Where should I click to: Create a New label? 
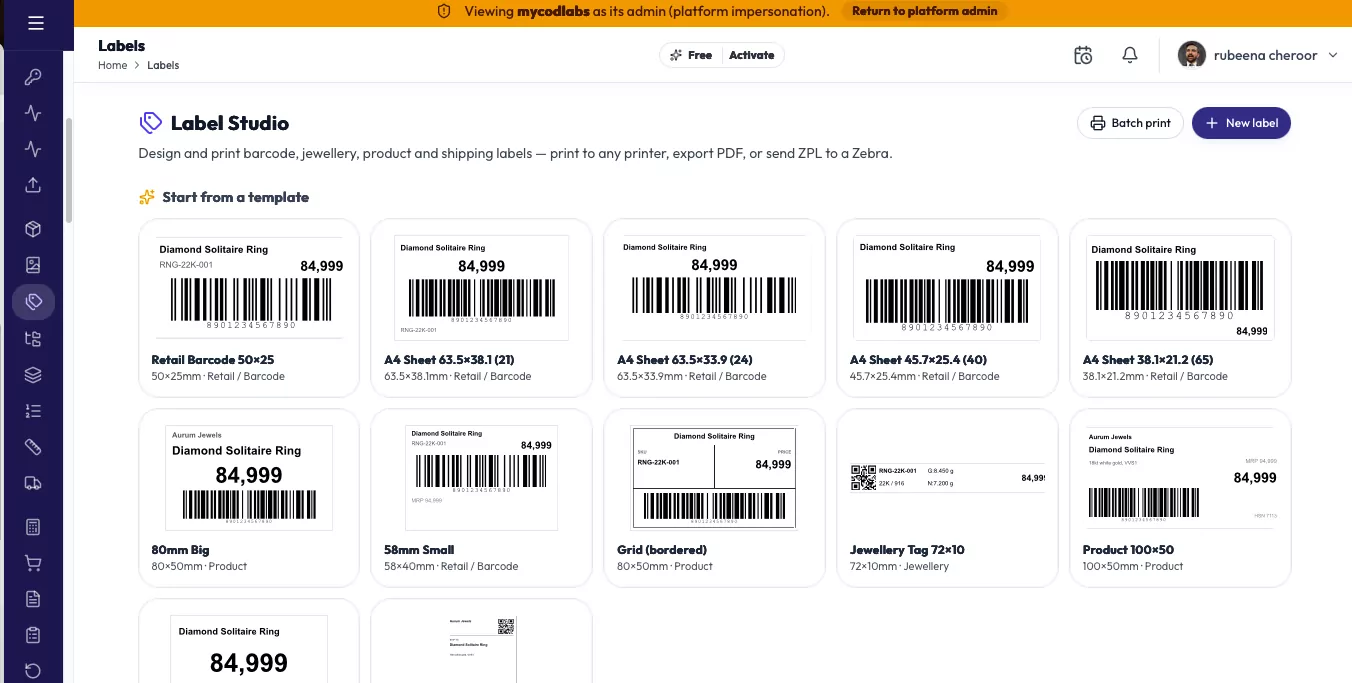pos(1241,123)
